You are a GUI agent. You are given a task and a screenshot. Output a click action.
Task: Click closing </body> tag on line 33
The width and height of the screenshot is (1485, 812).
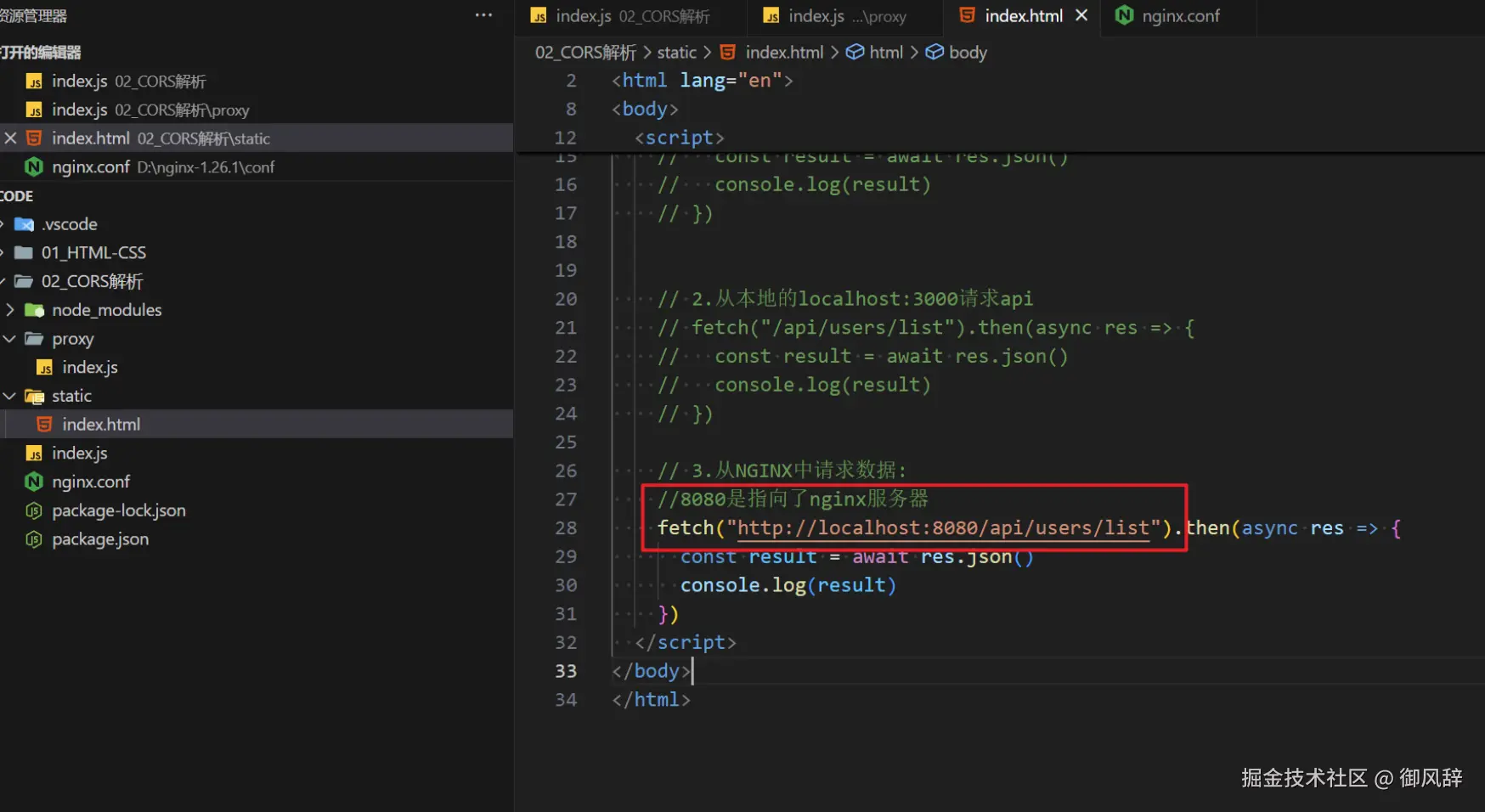tap(651, 671)
